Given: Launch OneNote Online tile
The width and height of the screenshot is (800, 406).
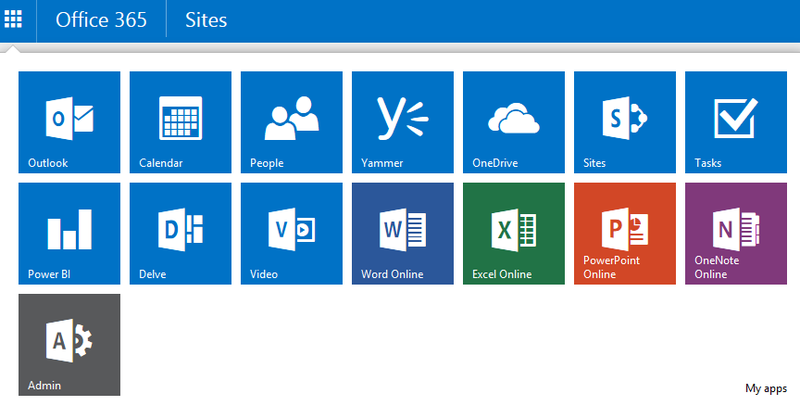Looking at the screenshot, I should tap(736, 234).
